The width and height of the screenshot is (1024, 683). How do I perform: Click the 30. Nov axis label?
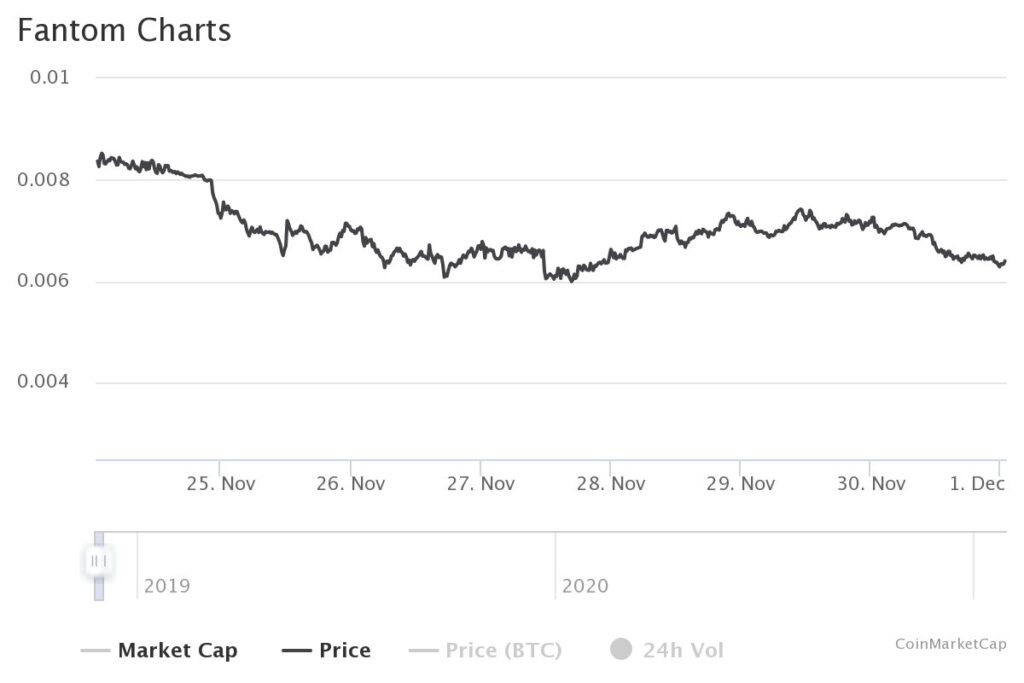pos(871,484)
